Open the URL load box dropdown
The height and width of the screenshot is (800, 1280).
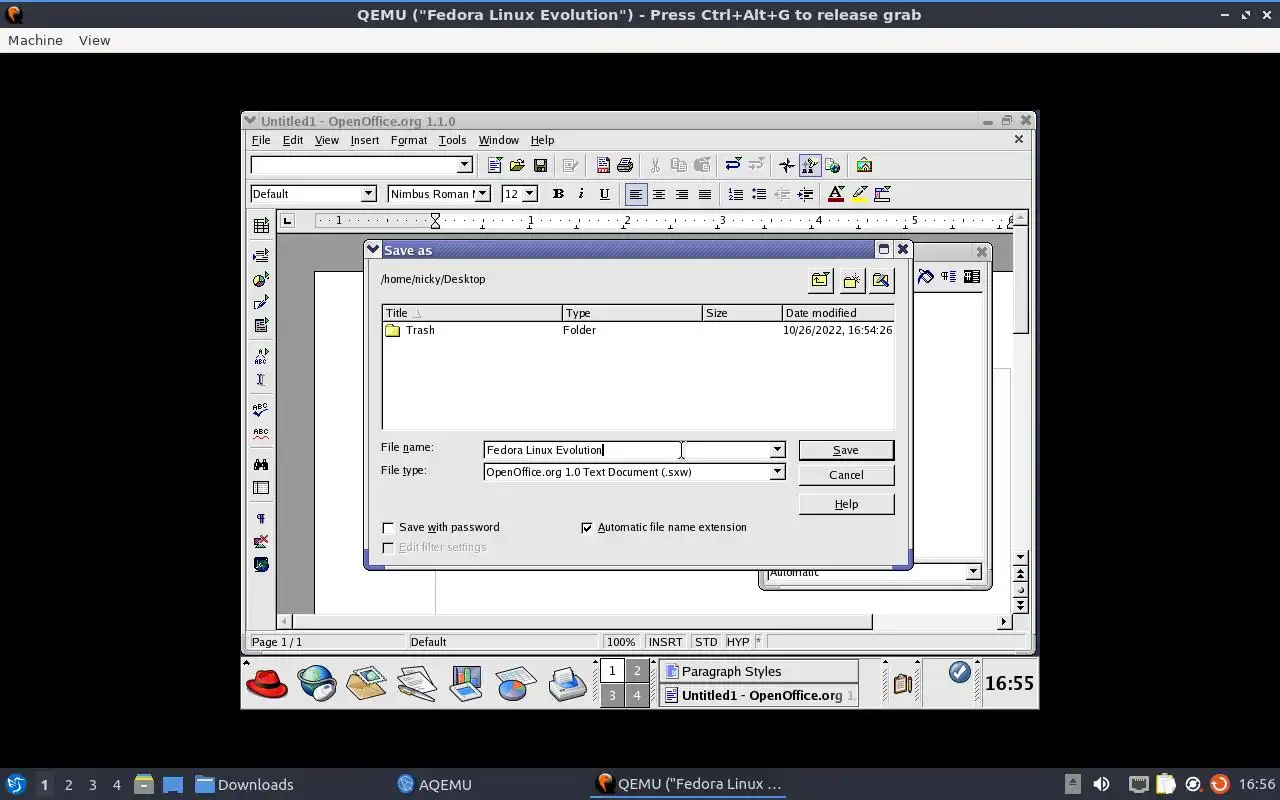(464, 165)
